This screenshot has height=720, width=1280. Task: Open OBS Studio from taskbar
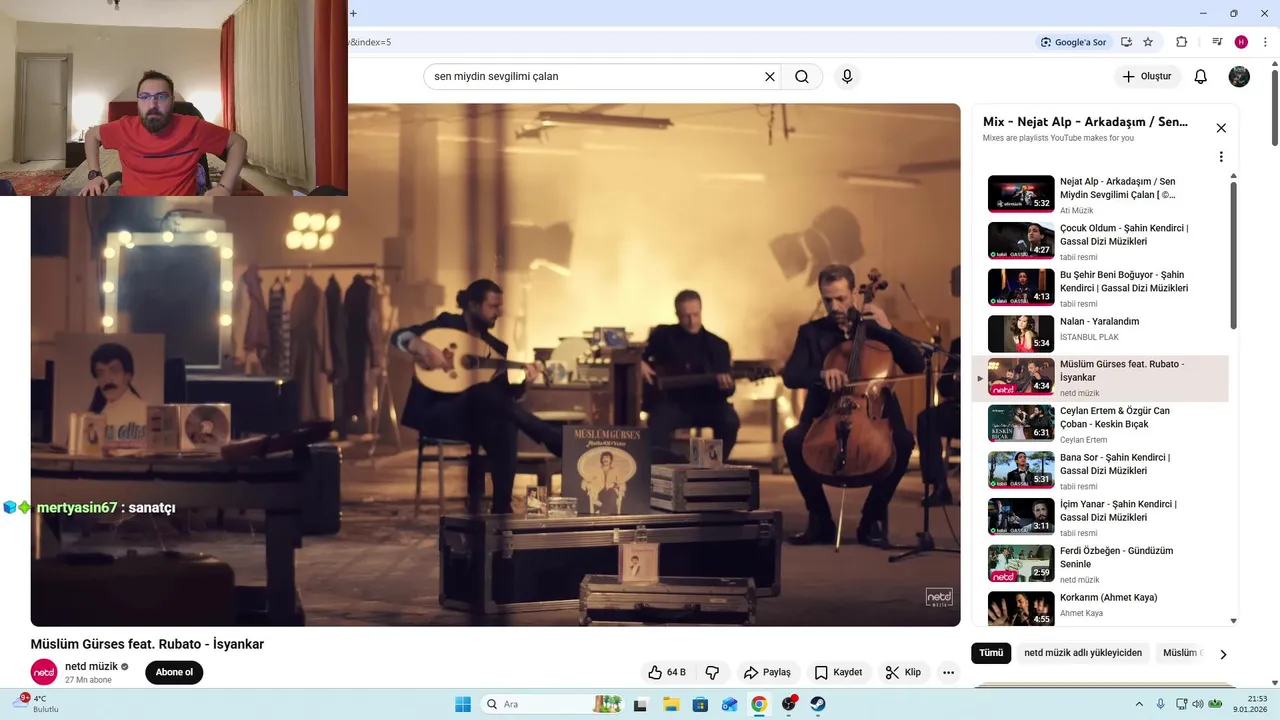(789, 704)
